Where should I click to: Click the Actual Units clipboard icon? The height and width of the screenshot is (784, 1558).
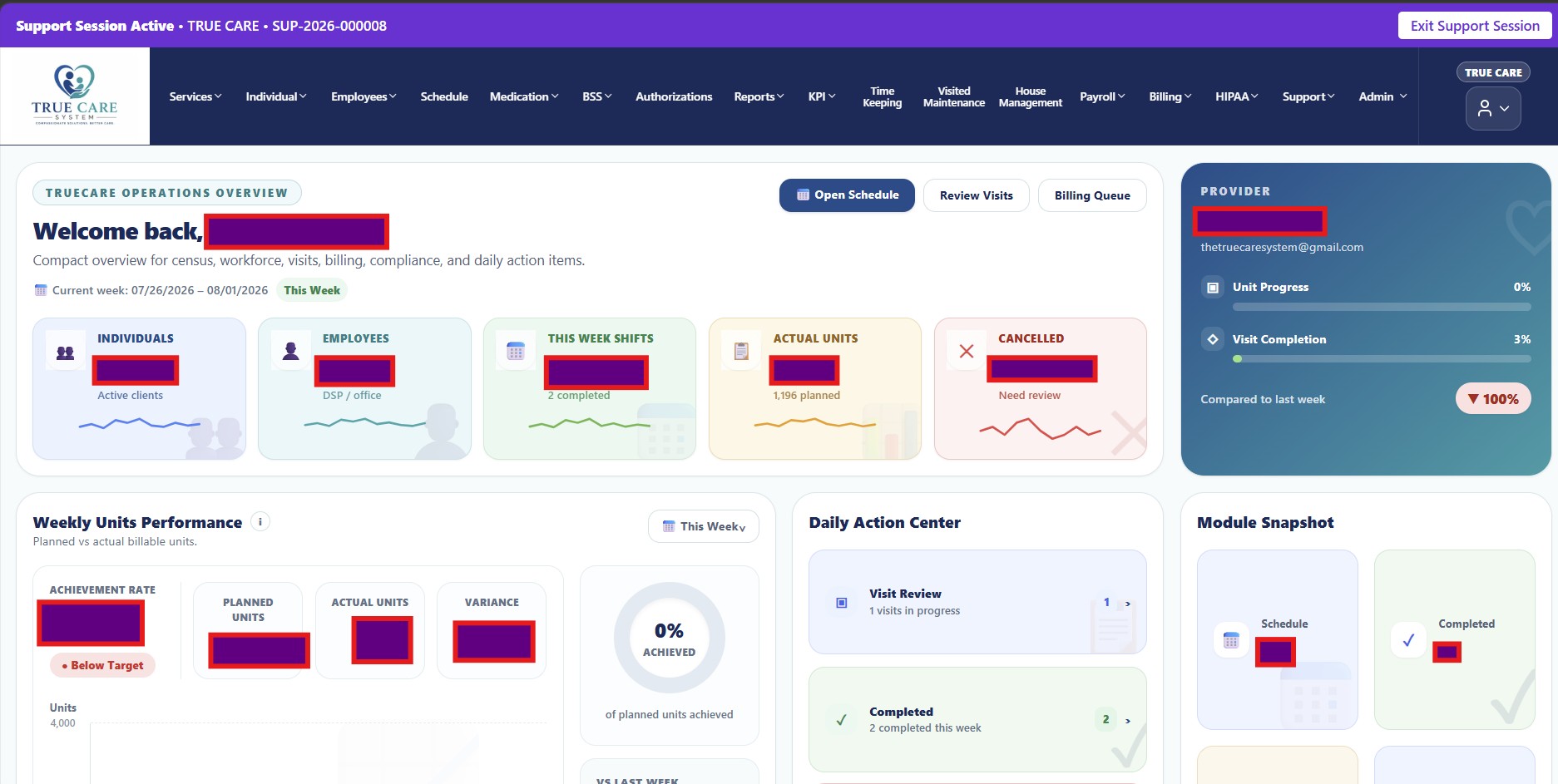[x=741, y=351]
